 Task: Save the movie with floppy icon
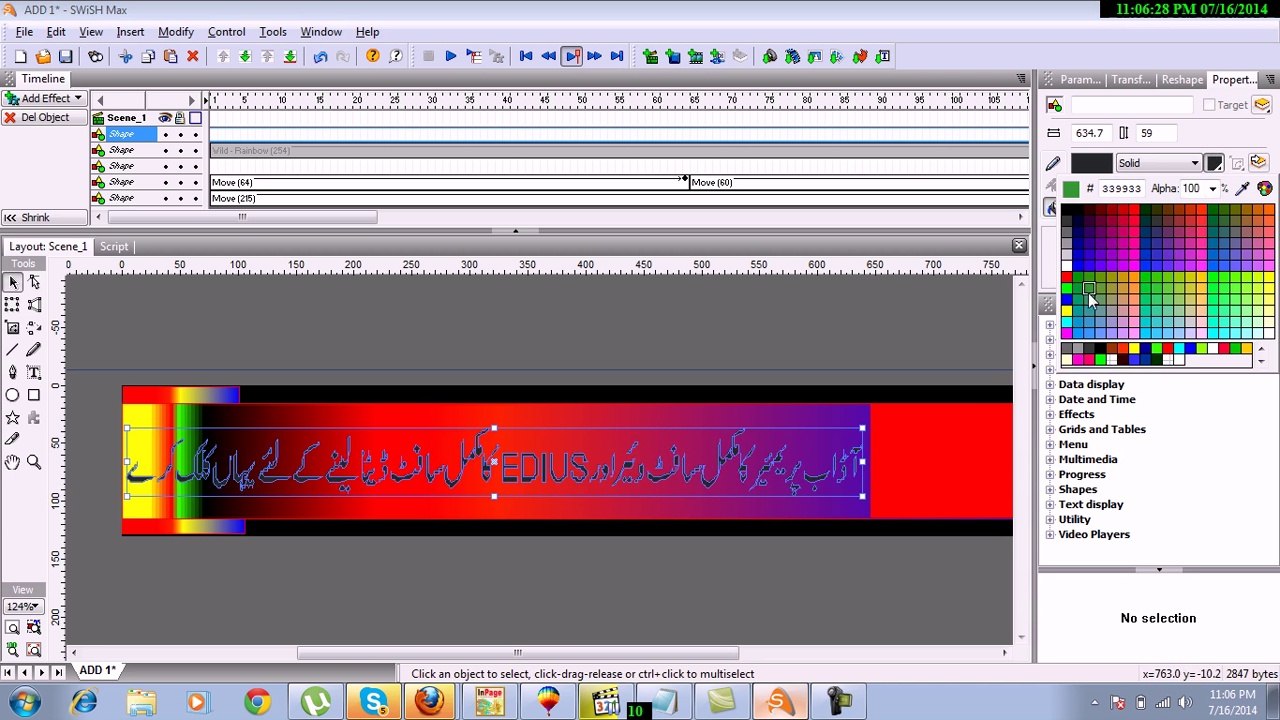65,57
